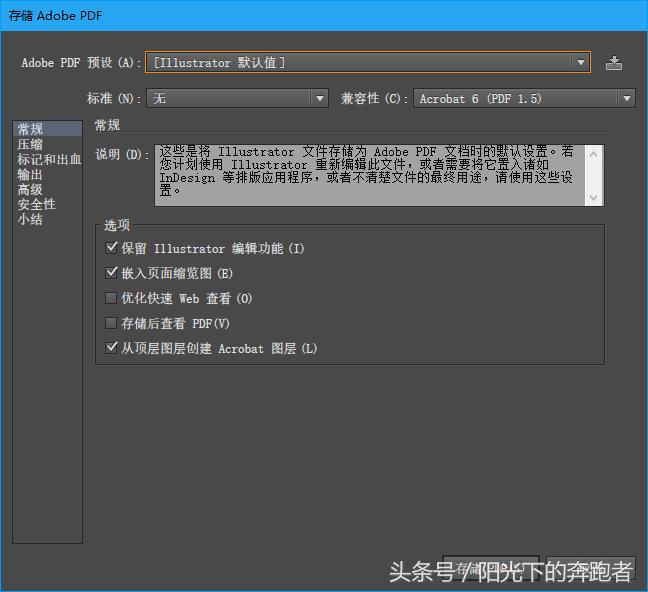Viewport: 648px width, 592px height.
Task: Select the 输出 category in sidebar
Action: [x=48, y=174]
